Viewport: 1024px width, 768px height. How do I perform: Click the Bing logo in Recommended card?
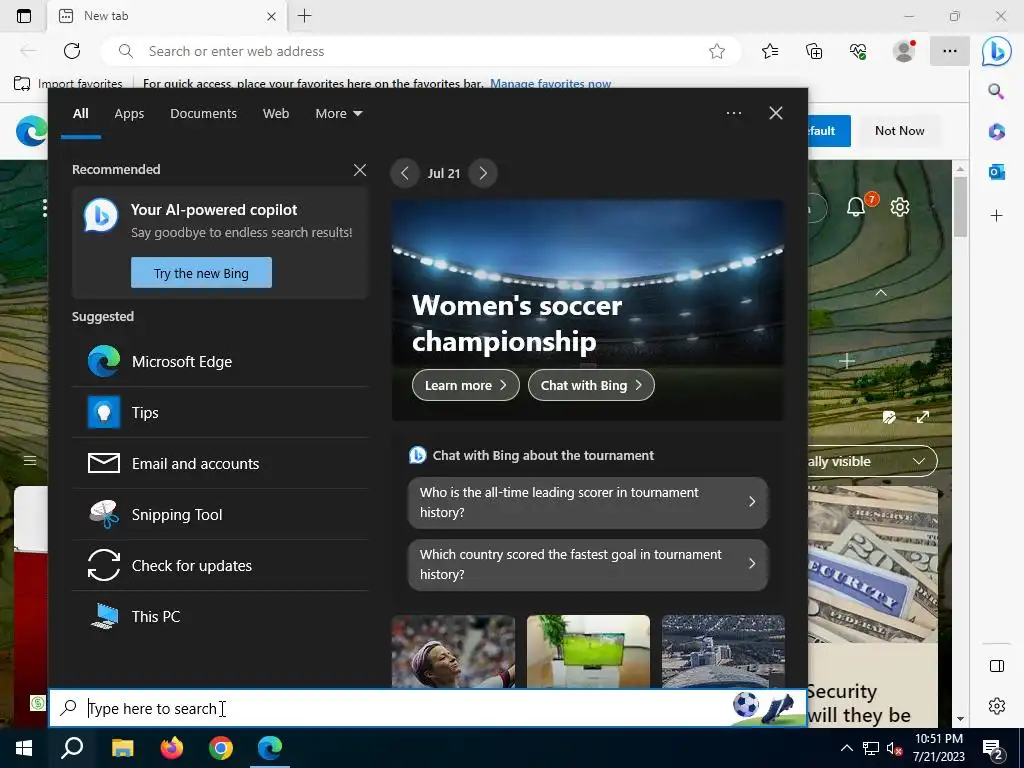click(x=101, y=216)
